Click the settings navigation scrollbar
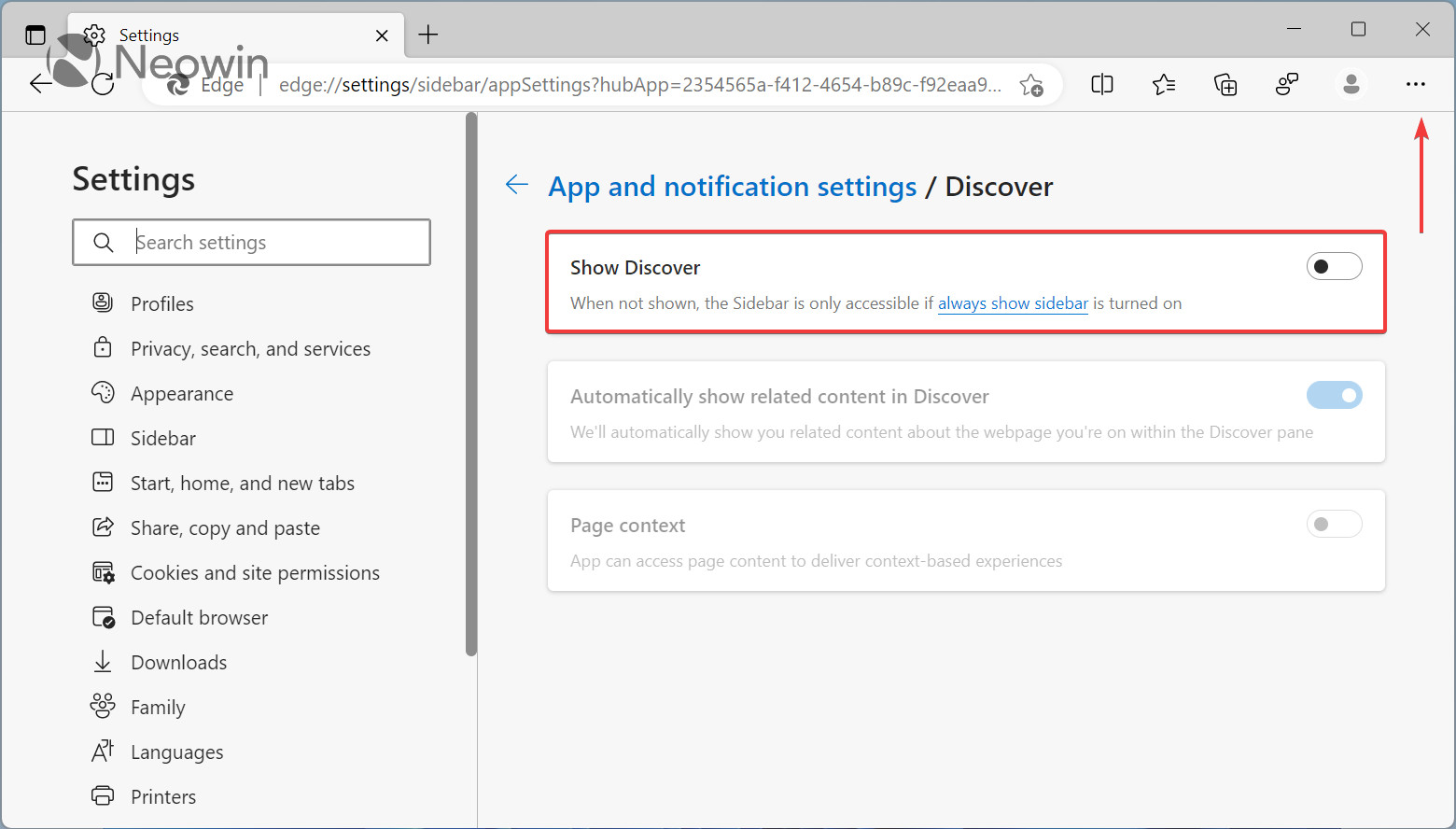The width and height of the screenshot is (1456, 829). coord(471,385)
